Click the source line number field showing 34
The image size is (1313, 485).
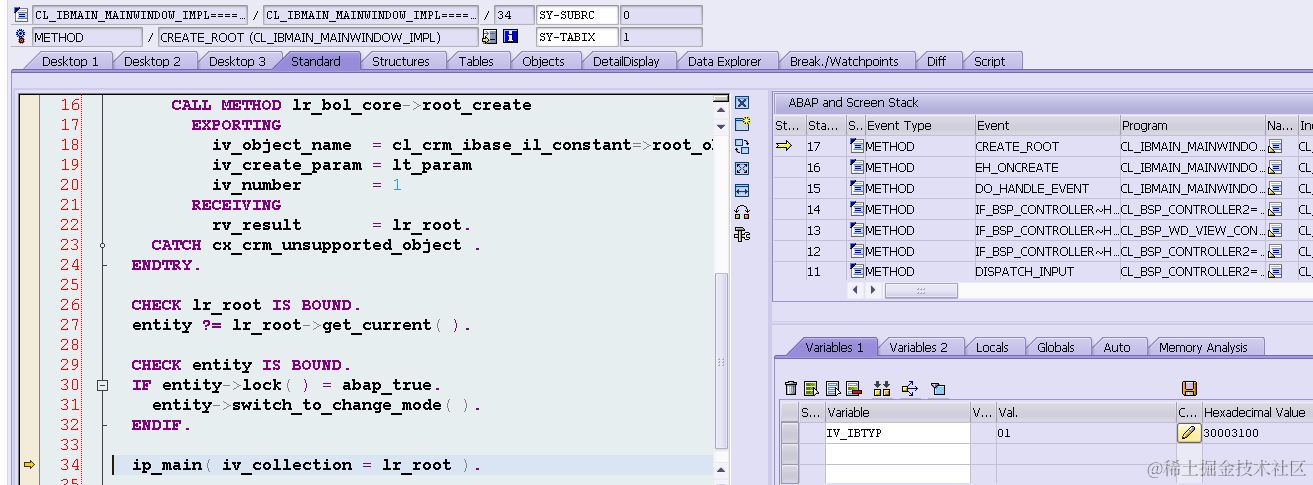(x=514, y=15)
